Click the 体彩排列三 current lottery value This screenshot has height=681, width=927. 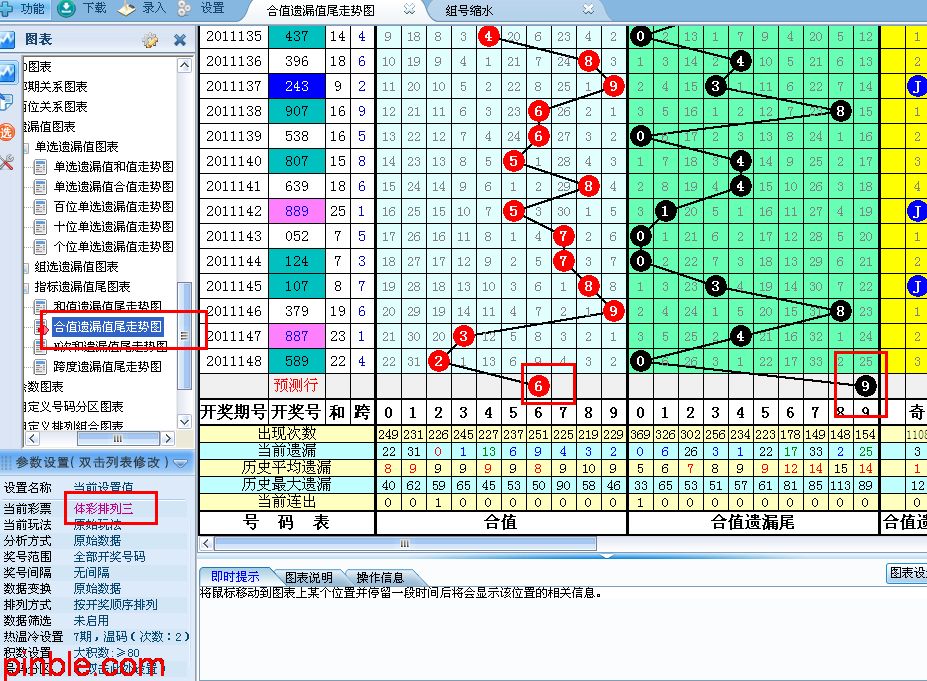tap(104, 508)
